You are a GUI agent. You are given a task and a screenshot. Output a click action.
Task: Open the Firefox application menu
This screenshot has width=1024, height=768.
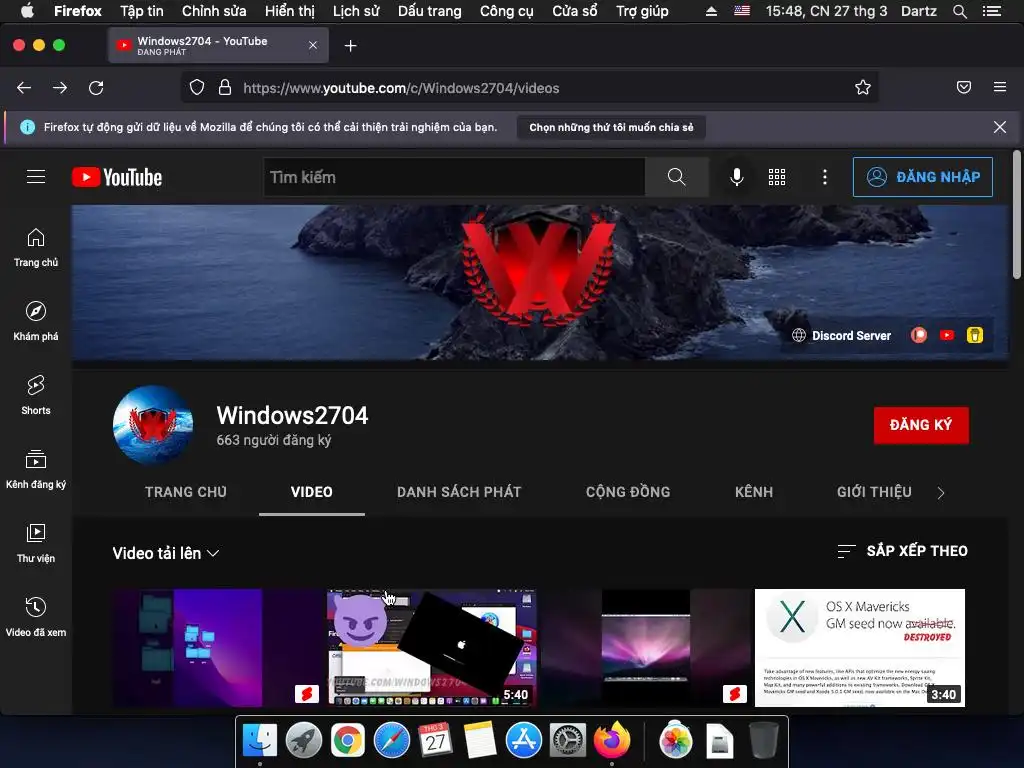(x=1000, y=87)
